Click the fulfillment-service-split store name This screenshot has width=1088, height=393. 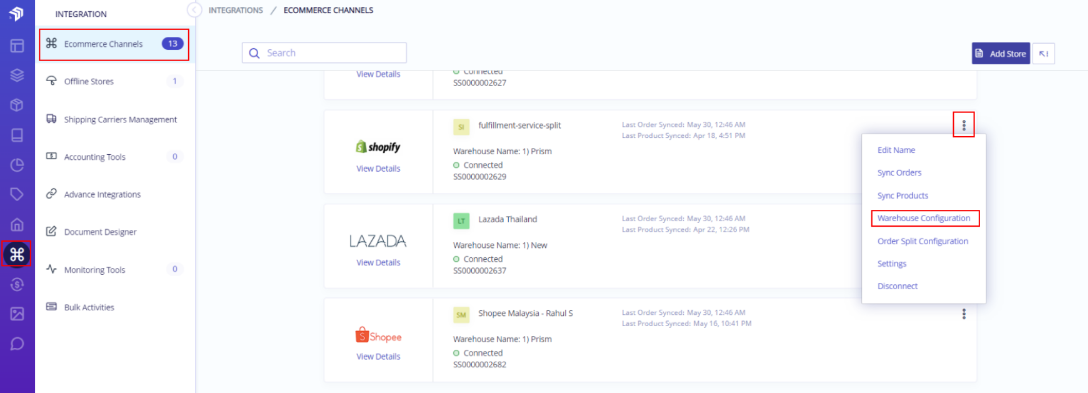pos(520,125)
